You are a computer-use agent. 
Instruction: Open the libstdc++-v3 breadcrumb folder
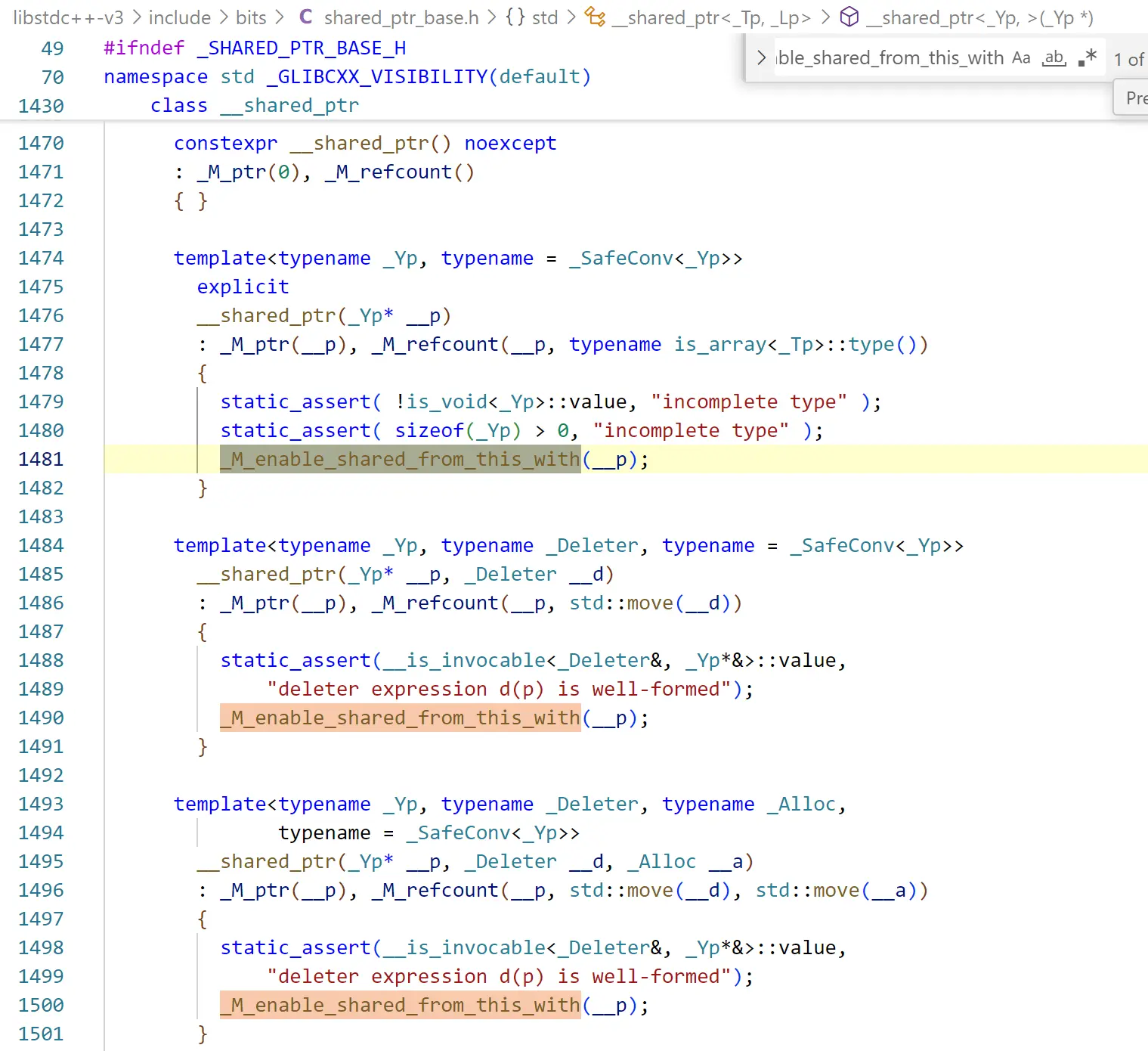coord(68,17)
